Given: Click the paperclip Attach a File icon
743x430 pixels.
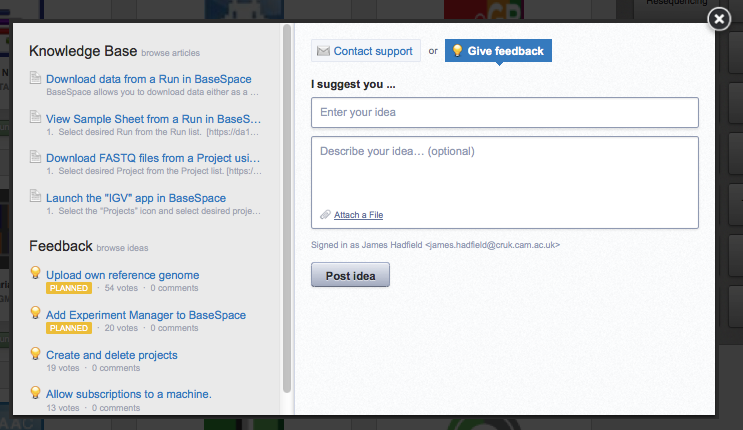Looking at the screenshot, I should [325, 215].
